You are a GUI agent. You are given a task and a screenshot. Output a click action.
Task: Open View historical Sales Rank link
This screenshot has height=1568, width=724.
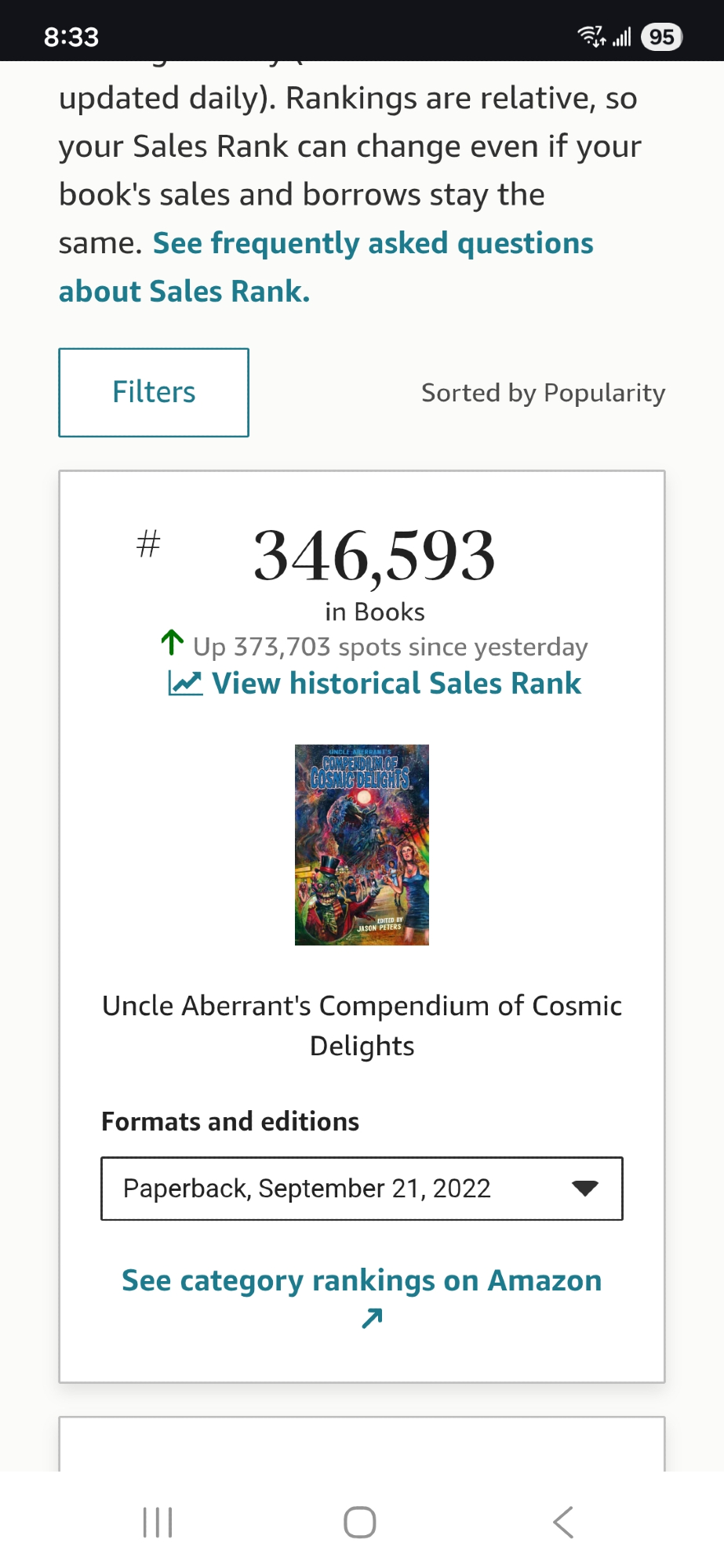(396, 684)
